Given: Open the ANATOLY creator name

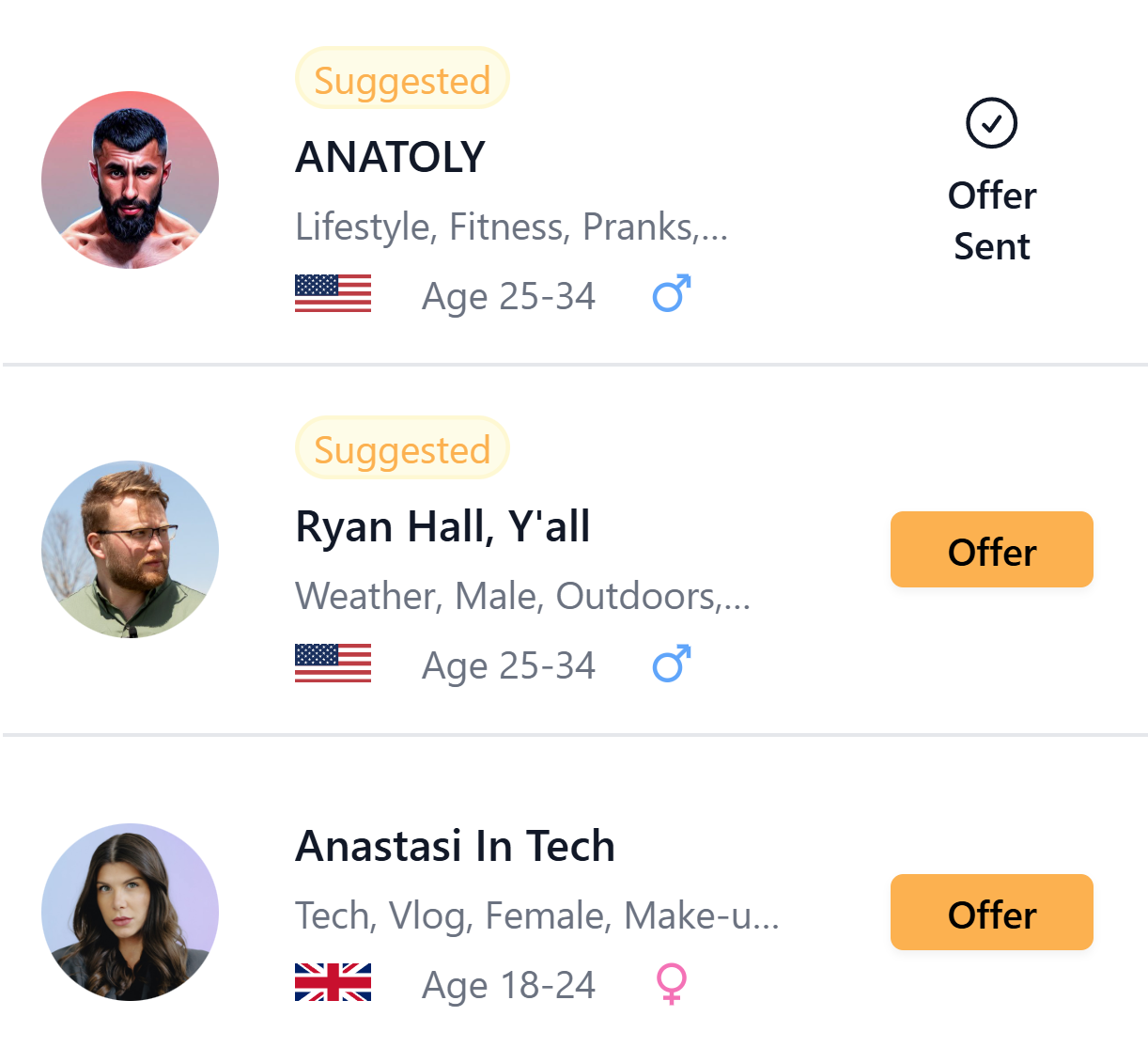Looking at the screenshot, I should point(391,157).
